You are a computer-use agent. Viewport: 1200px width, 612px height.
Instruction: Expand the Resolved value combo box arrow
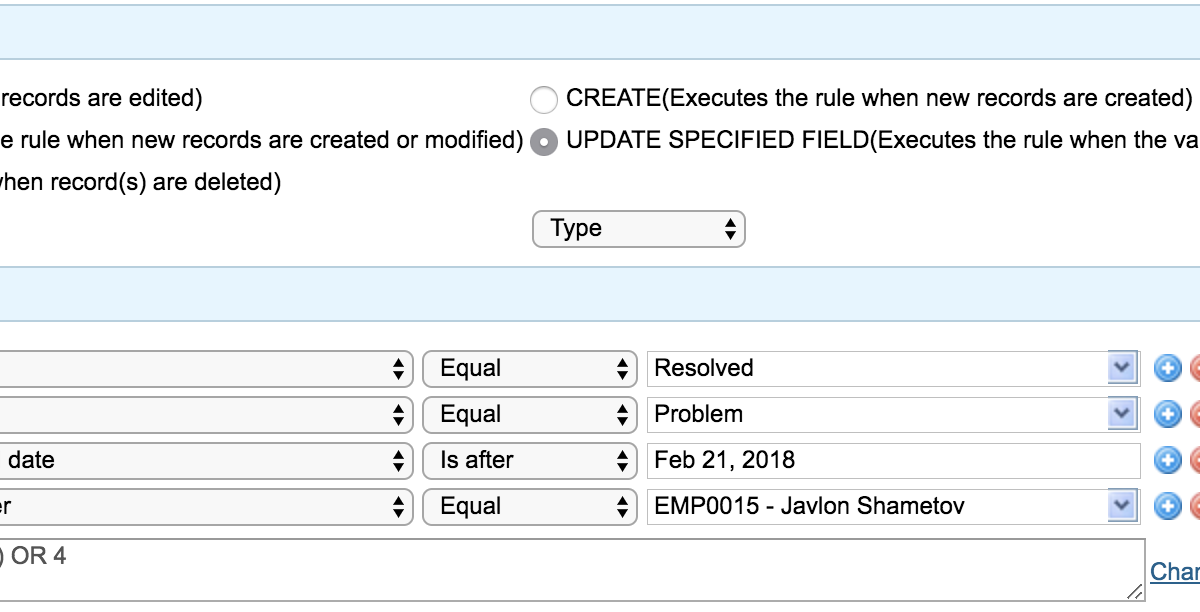point(1122,368)
